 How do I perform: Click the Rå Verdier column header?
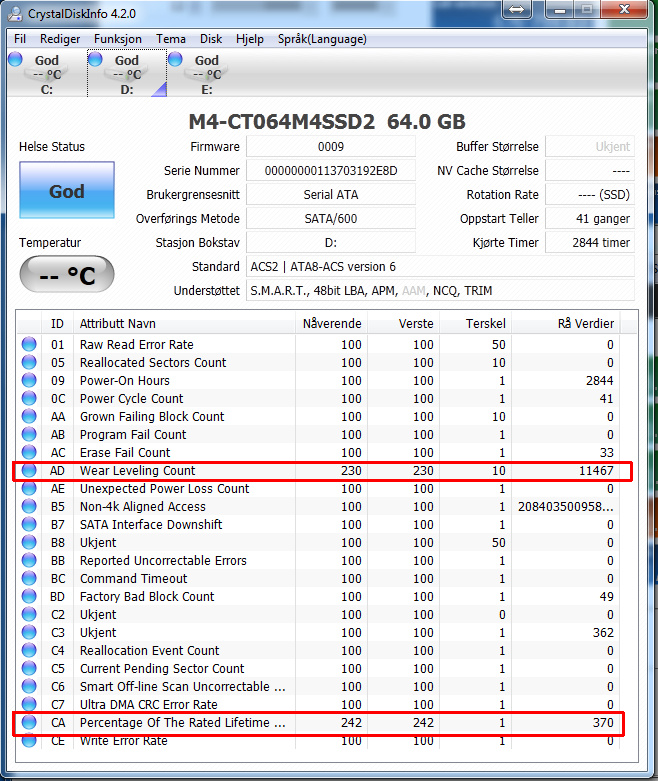pyautogui.click(x=566, y=324)
